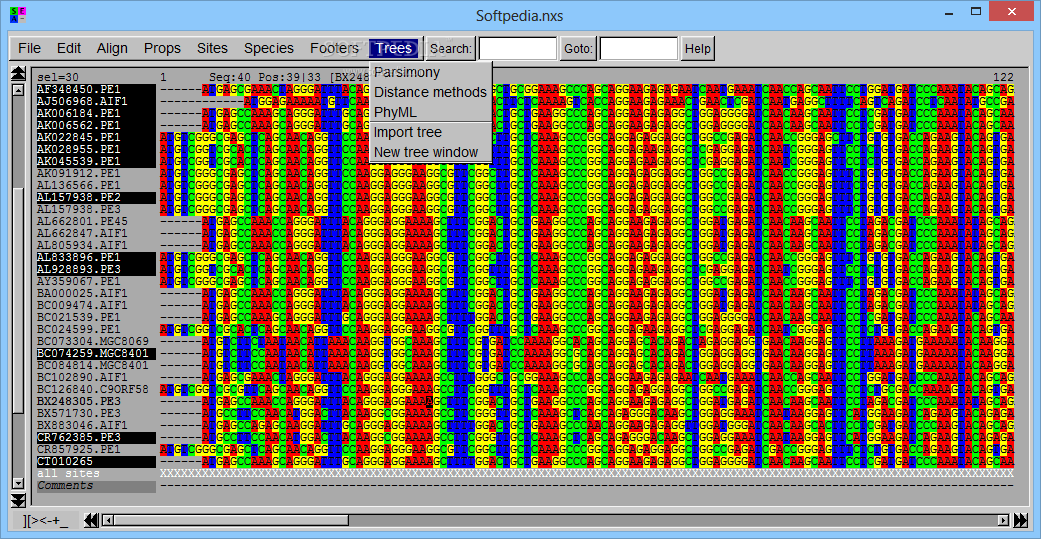
Task: Click the Goto: button
Action: coord(578,48)
